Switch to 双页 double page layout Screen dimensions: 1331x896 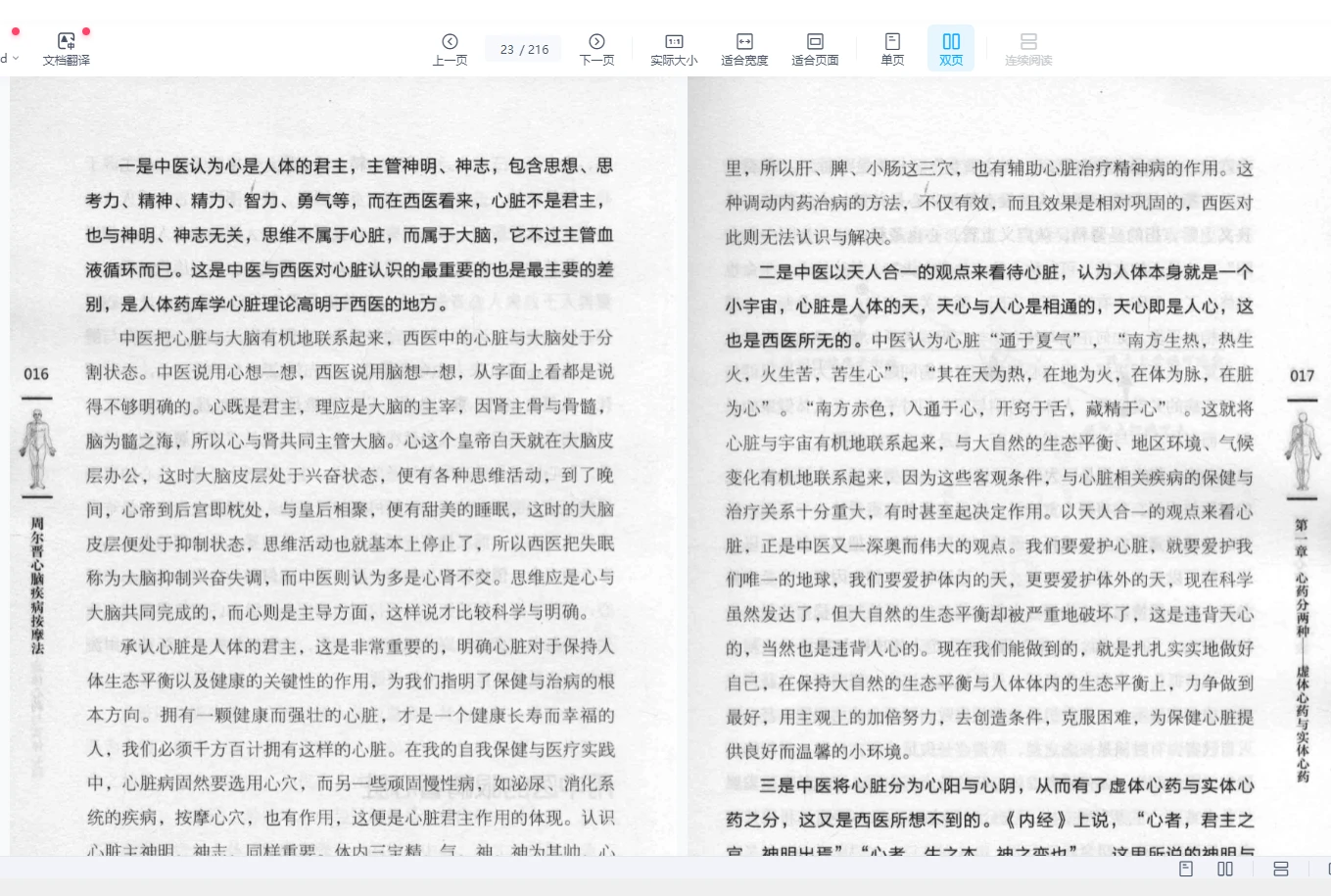pos(951,48)
